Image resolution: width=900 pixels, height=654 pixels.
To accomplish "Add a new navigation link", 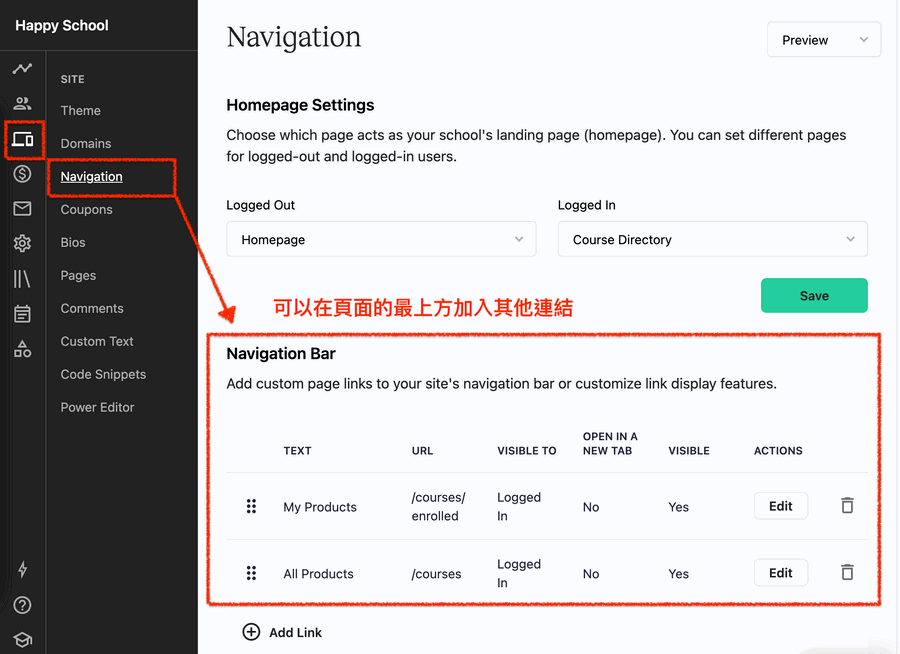I will [282, 632].
